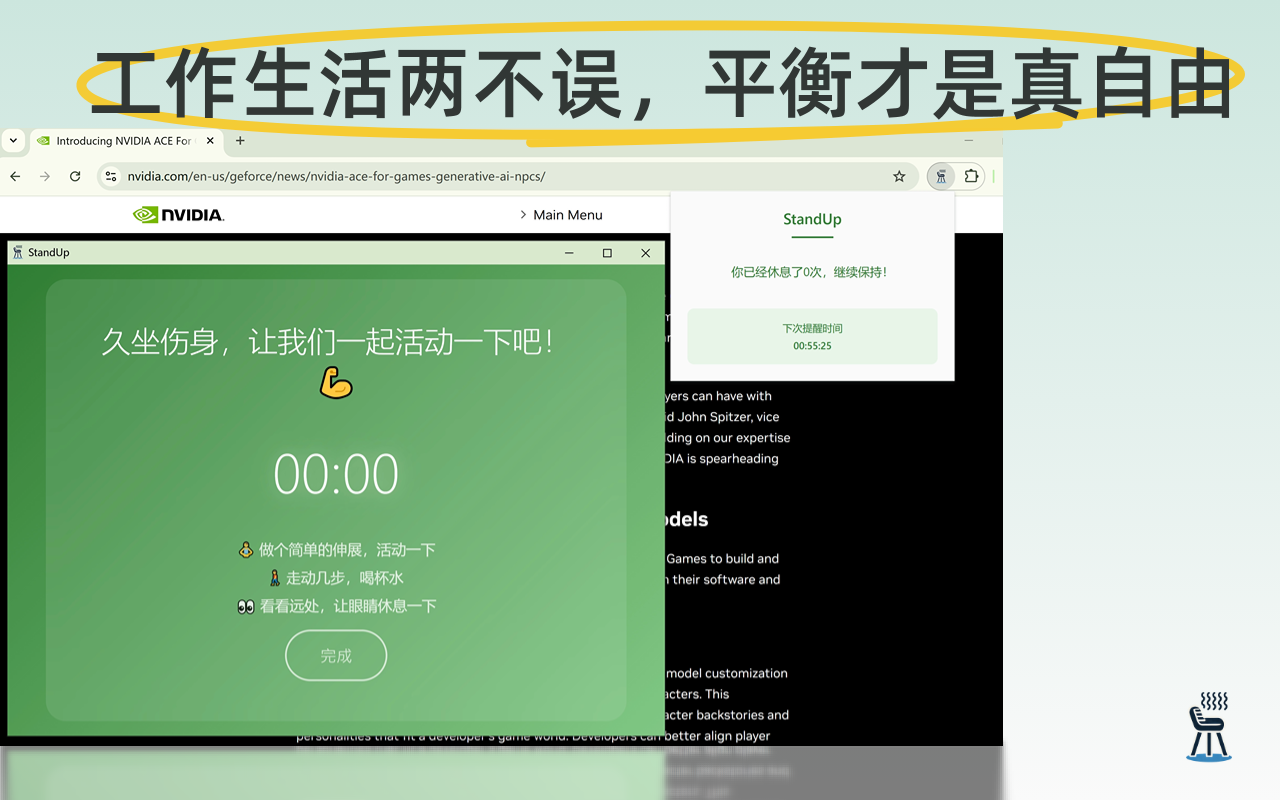Click the new tab plus button
This screenshot has width=1280, height=800.
click(240, 141)
